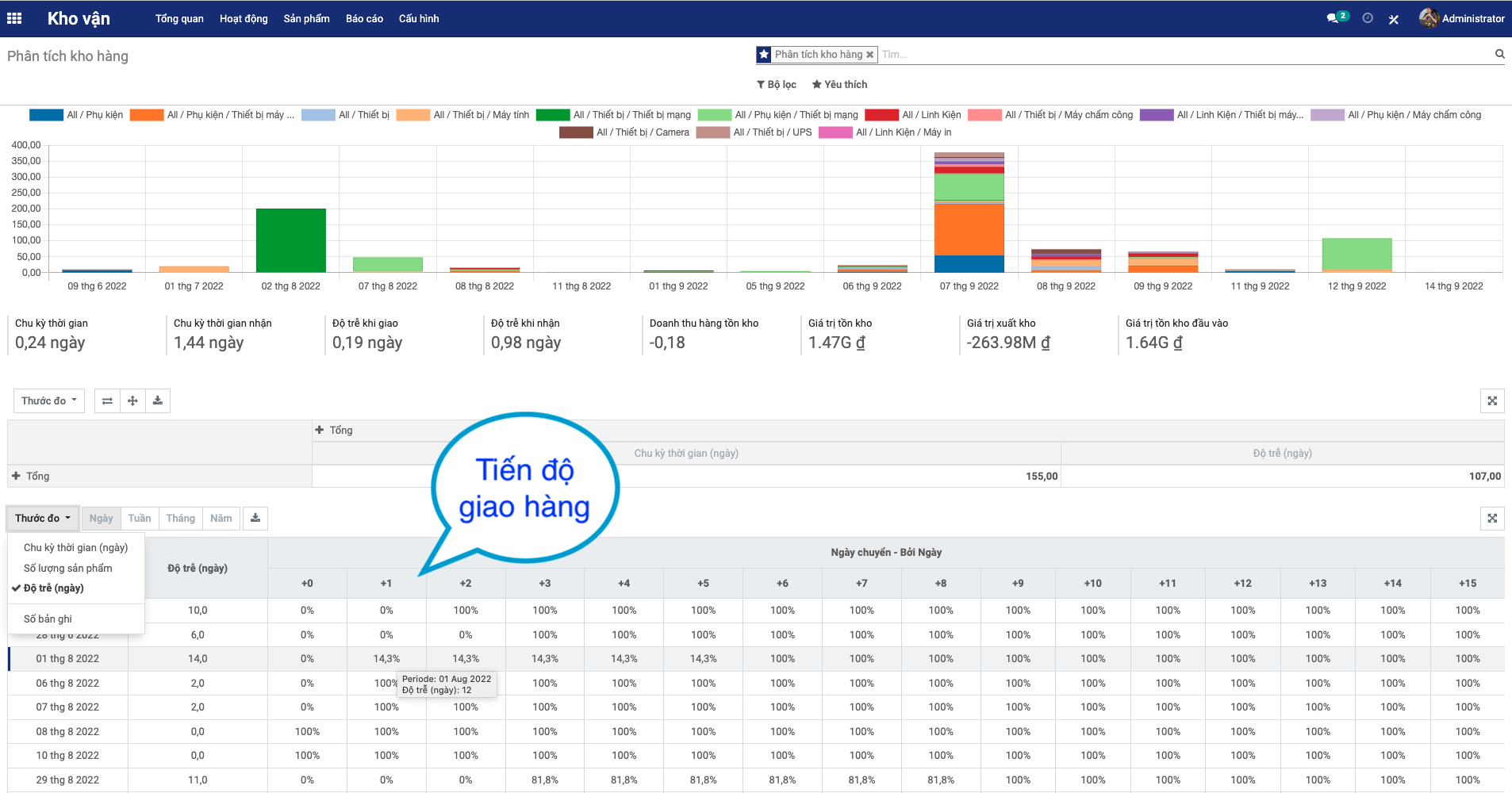The width and height of the screenshot is (1512, 793).
Task: Select Số lượng sản phẩm measure
Action: (x=75, y=568)
